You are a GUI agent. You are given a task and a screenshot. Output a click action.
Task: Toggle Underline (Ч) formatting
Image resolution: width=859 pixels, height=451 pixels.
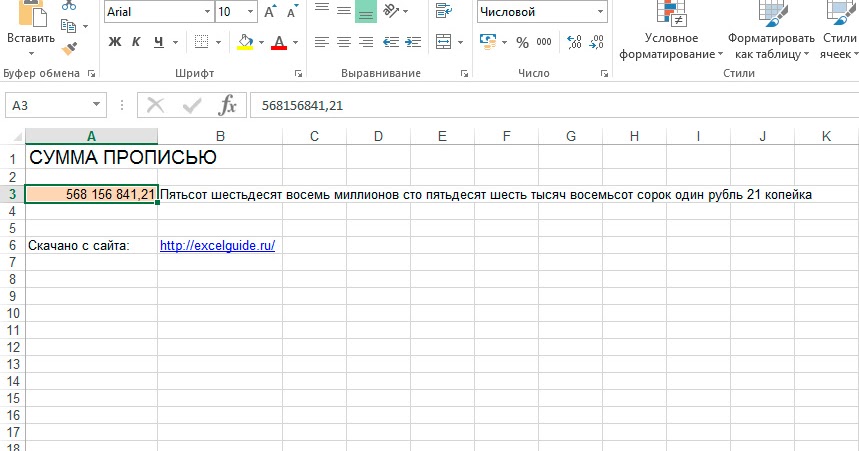[x=159, y=42]
